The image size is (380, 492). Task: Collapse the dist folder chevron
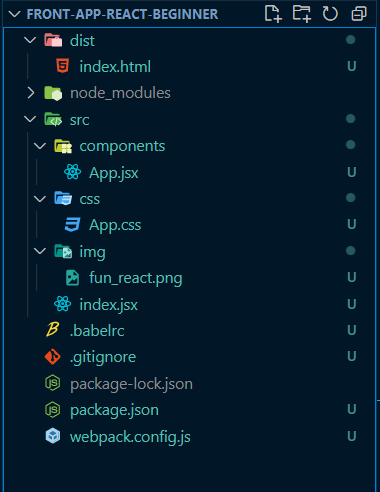30,40
